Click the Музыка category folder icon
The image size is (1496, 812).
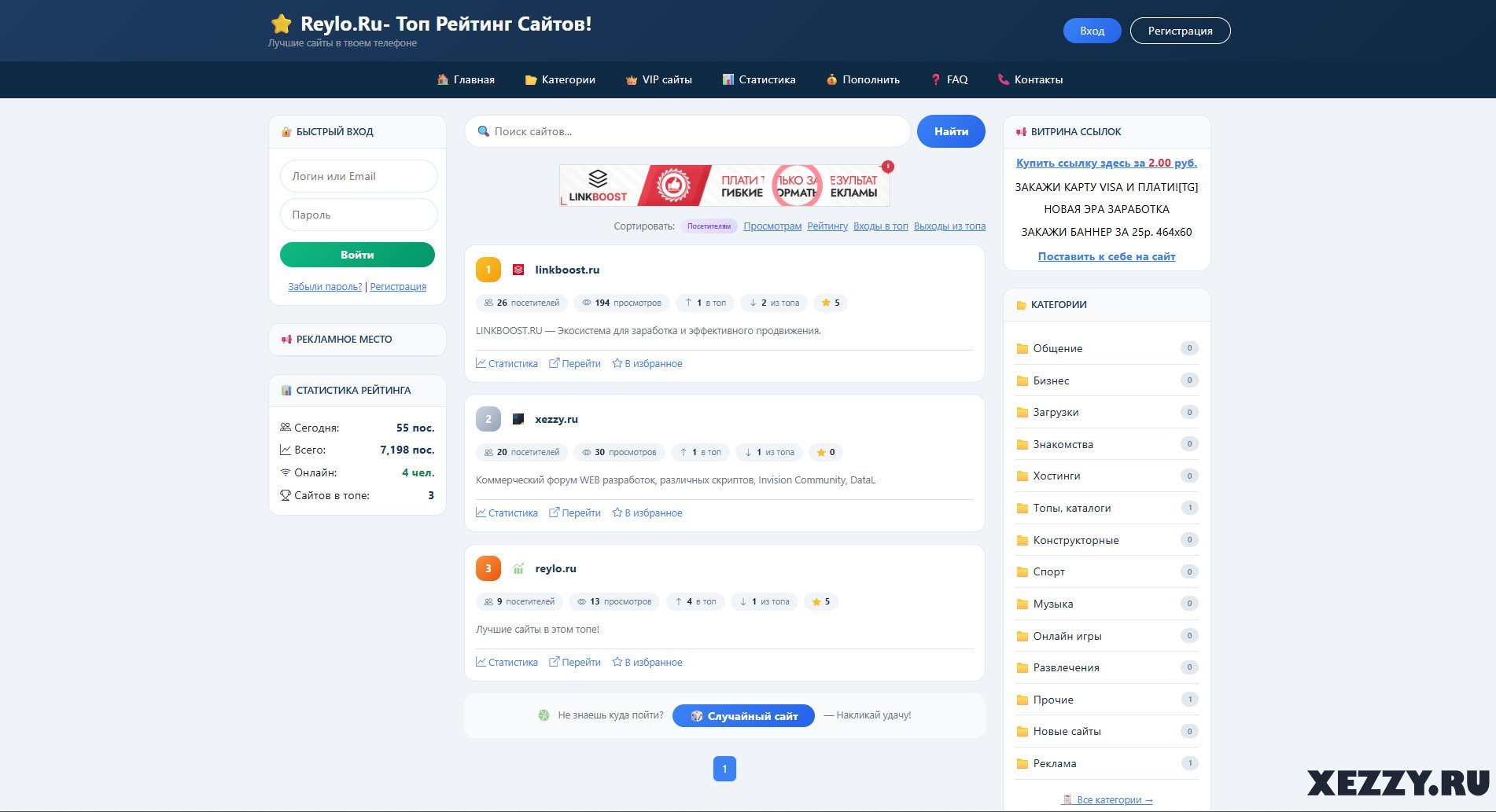[x=1023, y=604]
